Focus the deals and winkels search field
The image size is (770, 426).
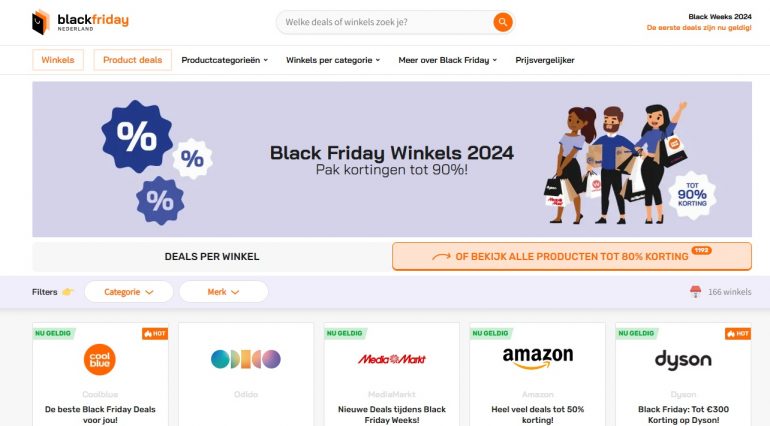tap(385, 22)
